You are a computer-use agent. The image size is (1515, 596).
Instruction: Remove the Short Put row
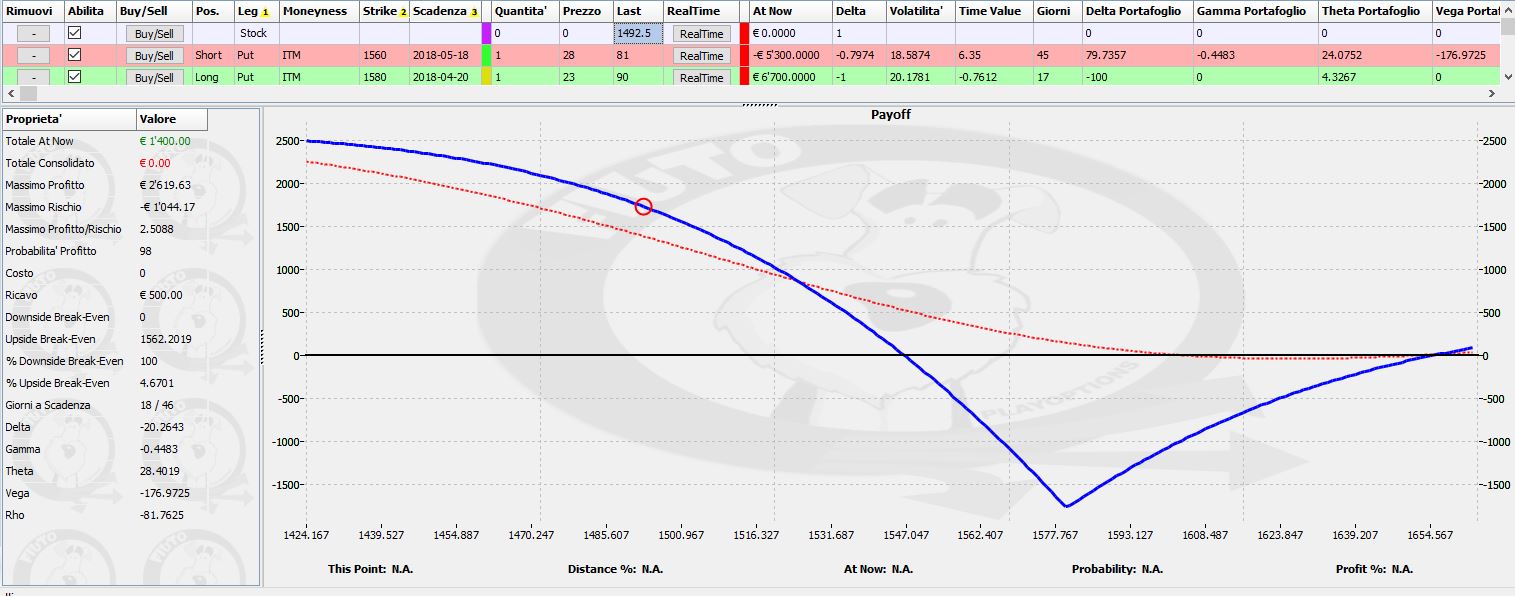click(x=33, y=56)
